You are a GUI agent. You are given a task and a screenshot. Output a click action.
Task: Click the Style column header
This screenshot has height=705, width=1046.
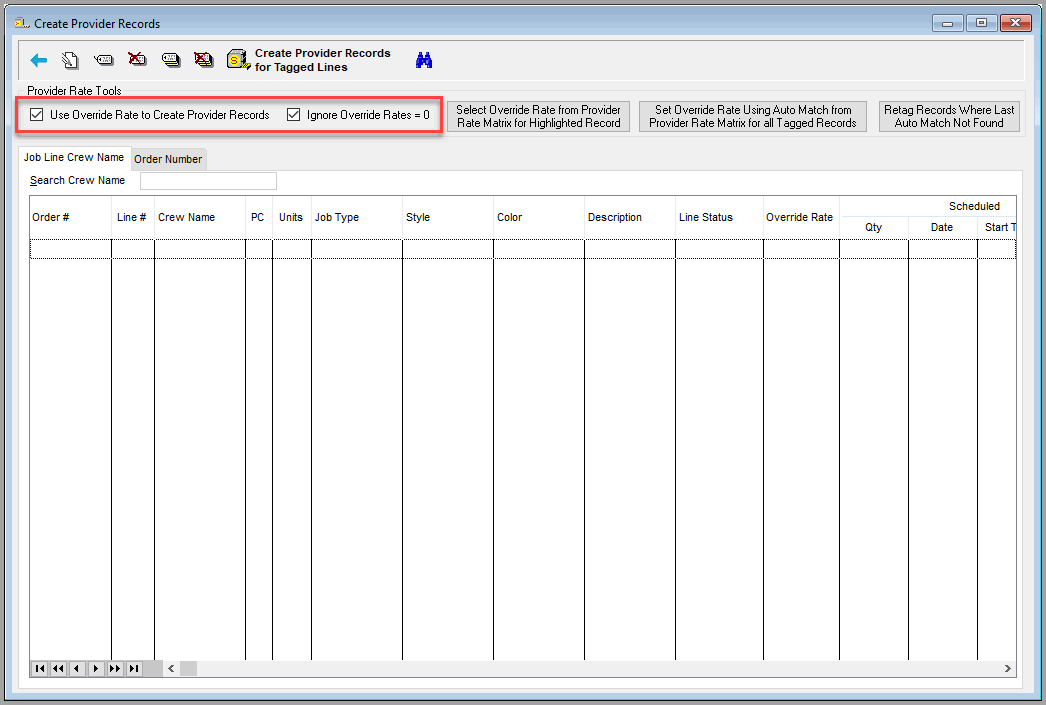[x=448, y=217]
